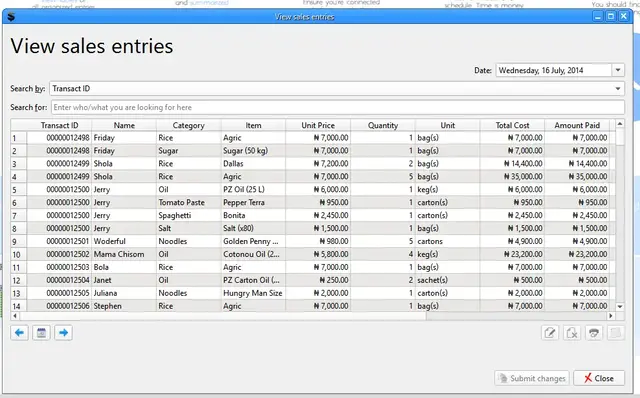
Task: Click the Unit column header
Action: (x=448, y=125)
